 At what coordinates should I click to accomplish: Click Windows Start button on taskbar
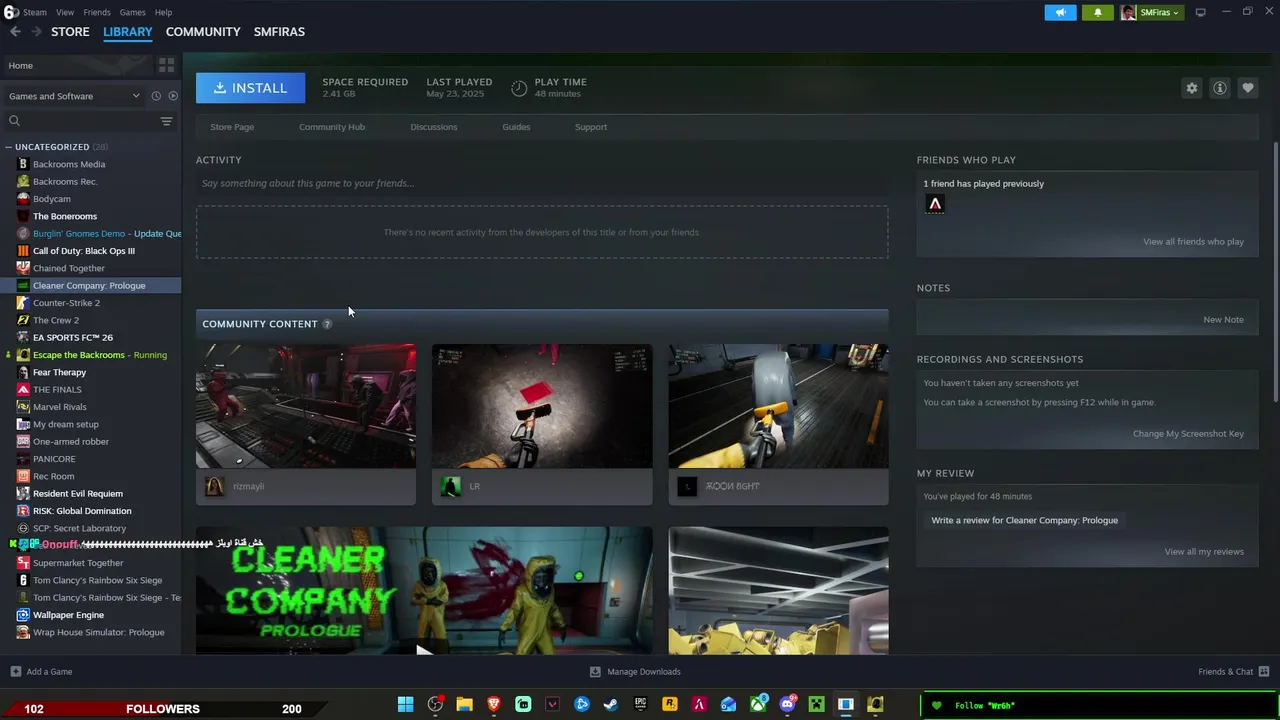(x=406, y=704)
